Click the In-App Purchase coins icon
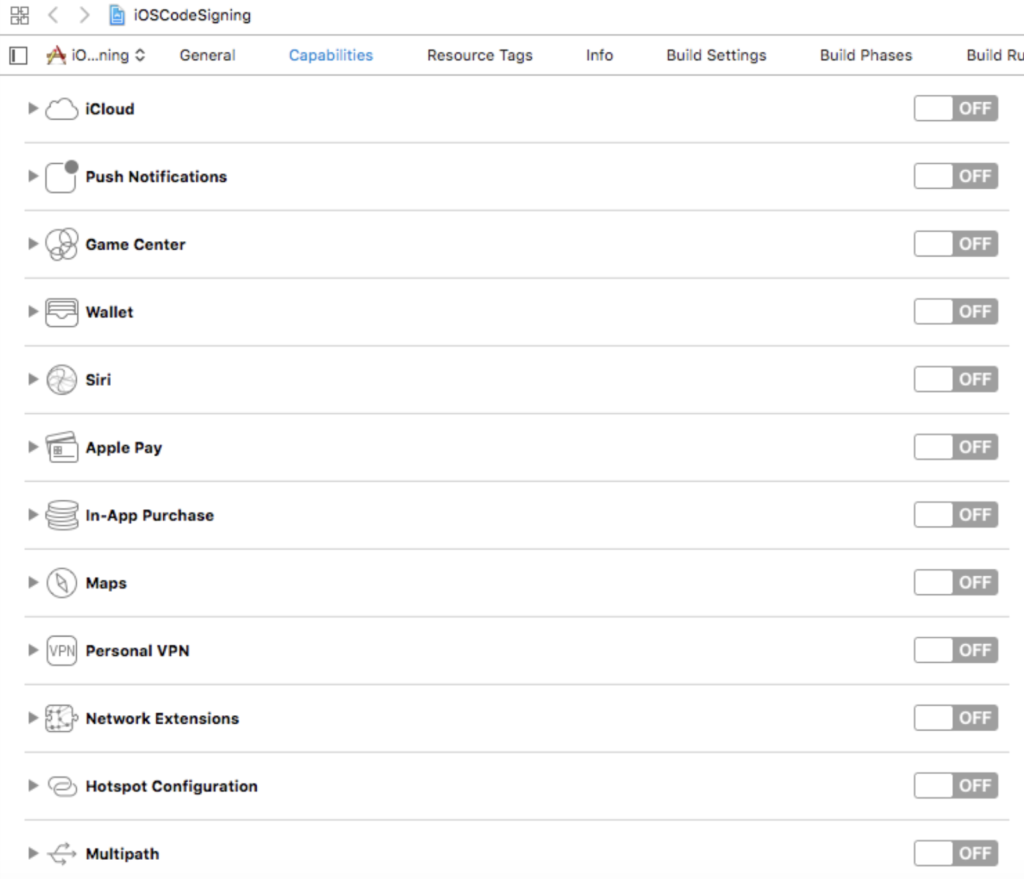This screenshot has height=879, width=1024. [x=60, y=514]
